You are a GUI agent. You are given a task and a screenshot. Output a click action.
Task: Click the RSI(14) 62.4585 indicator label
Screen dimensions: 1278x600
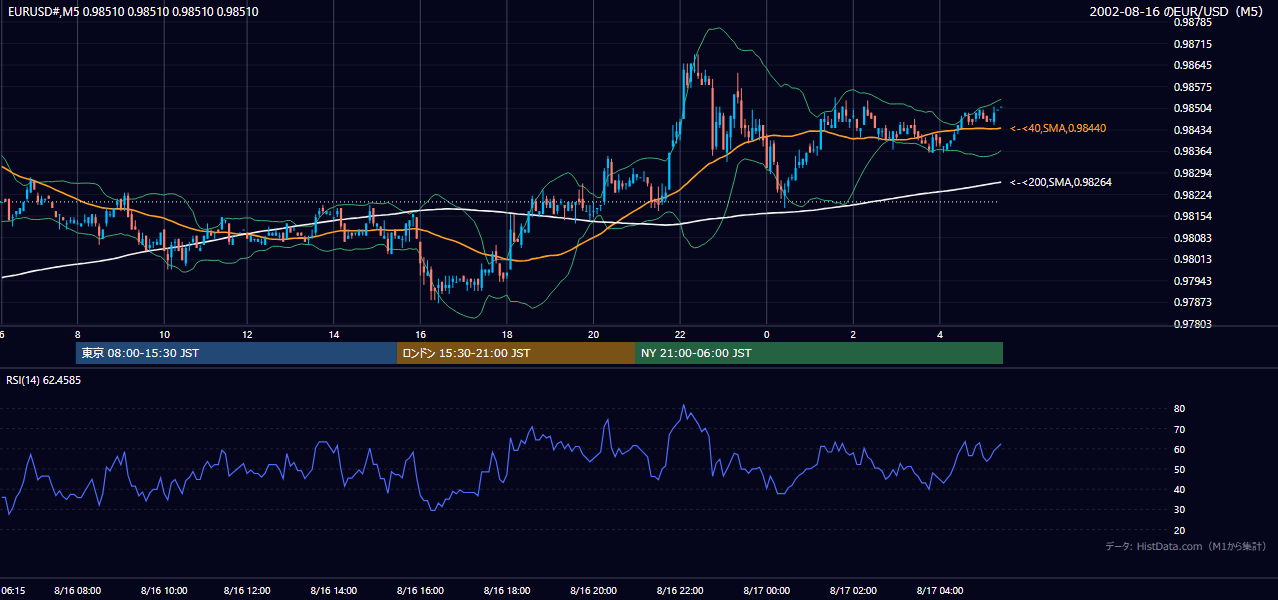tap(44, 380)
